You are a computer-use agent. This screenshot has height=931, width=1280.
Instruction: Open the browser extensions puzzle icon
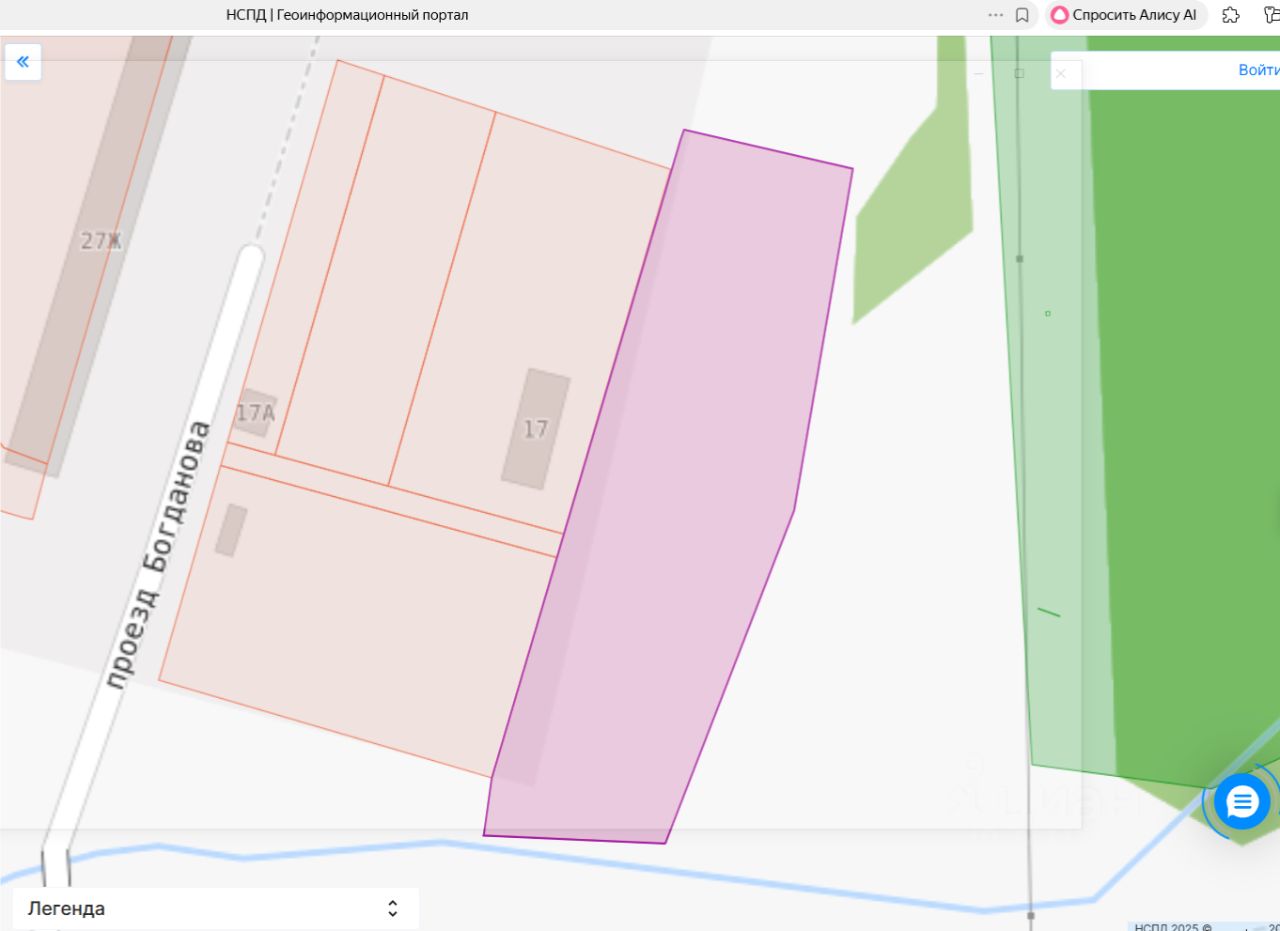click(x=1231, y=15)
